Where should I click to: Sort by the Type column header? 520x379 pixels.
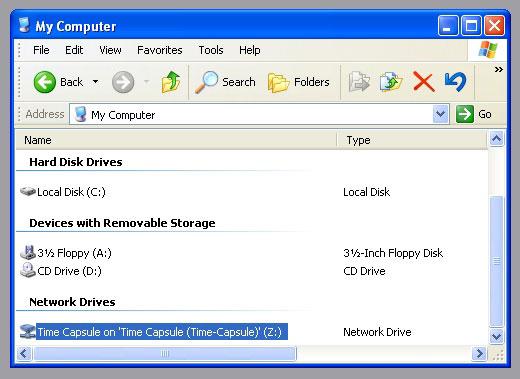coord(412,140)
